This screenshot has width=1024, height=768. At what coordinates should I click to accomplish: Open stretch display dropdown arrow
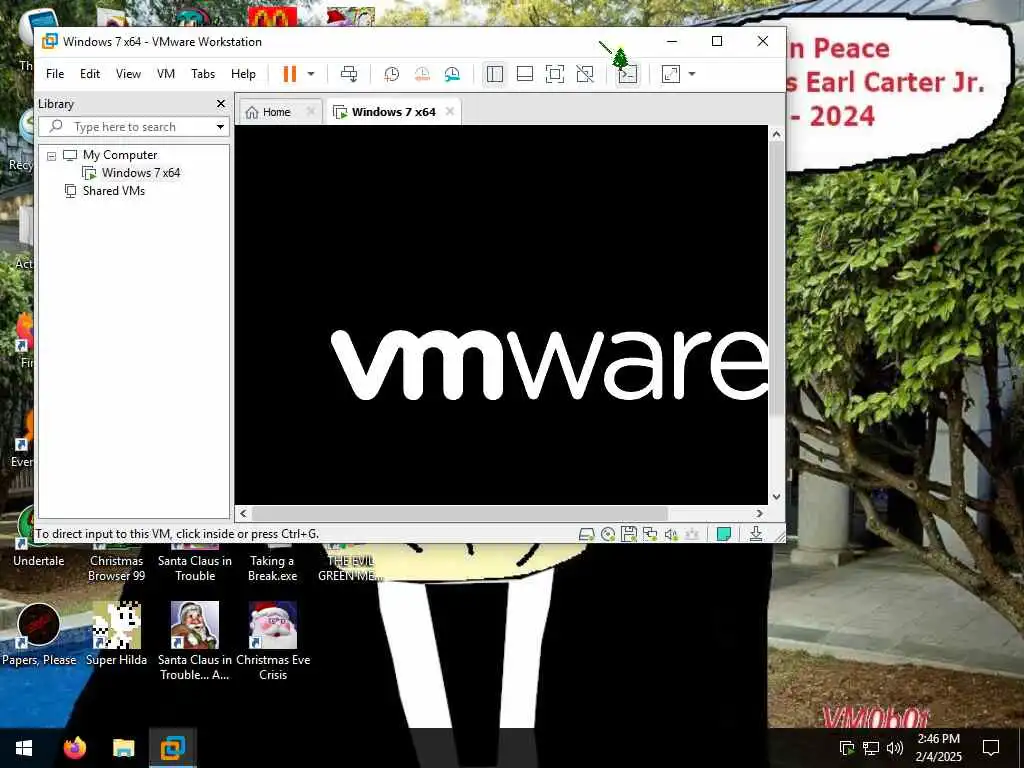point(692,74)
